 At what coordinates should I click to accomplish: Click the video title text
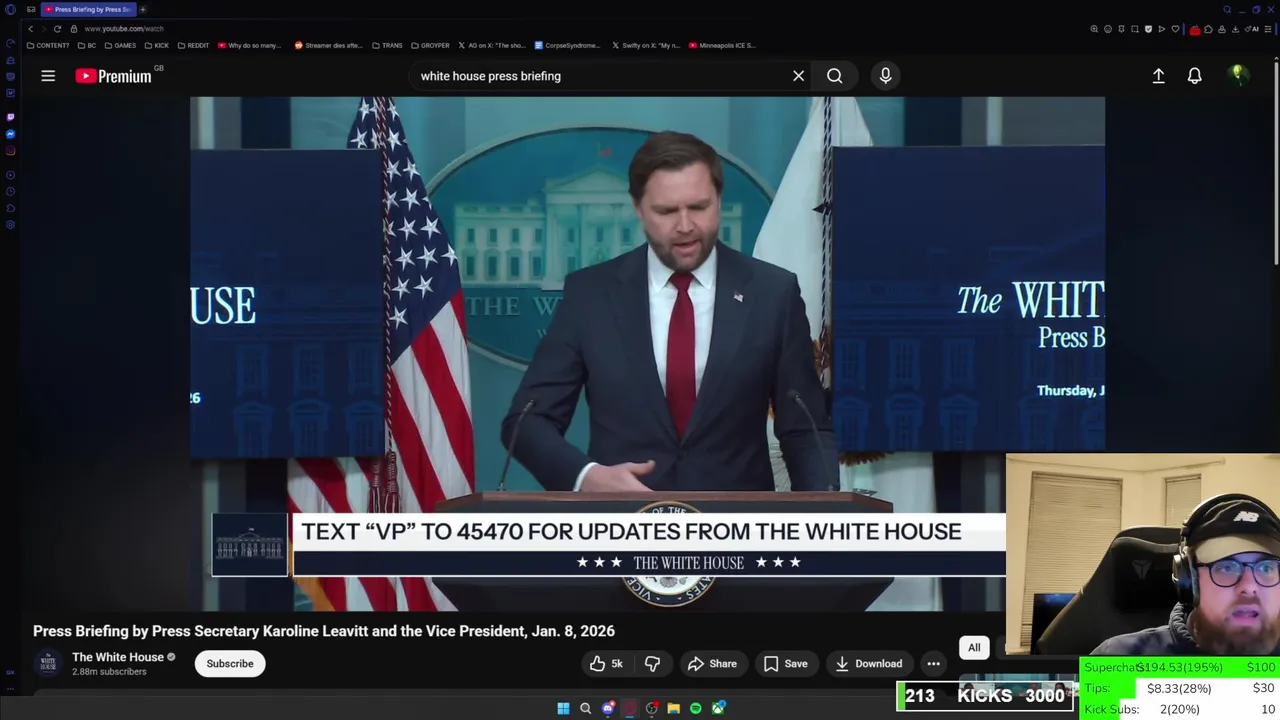[324, 631]
